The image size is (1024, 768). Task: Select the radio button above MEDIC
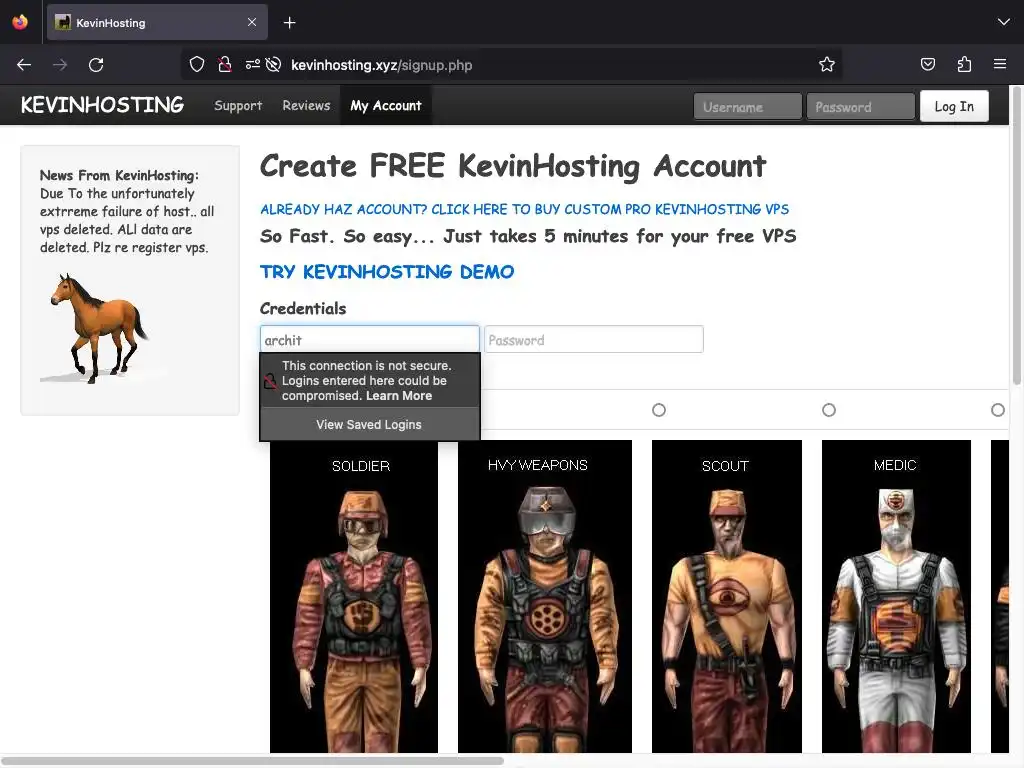click(829, 410)
